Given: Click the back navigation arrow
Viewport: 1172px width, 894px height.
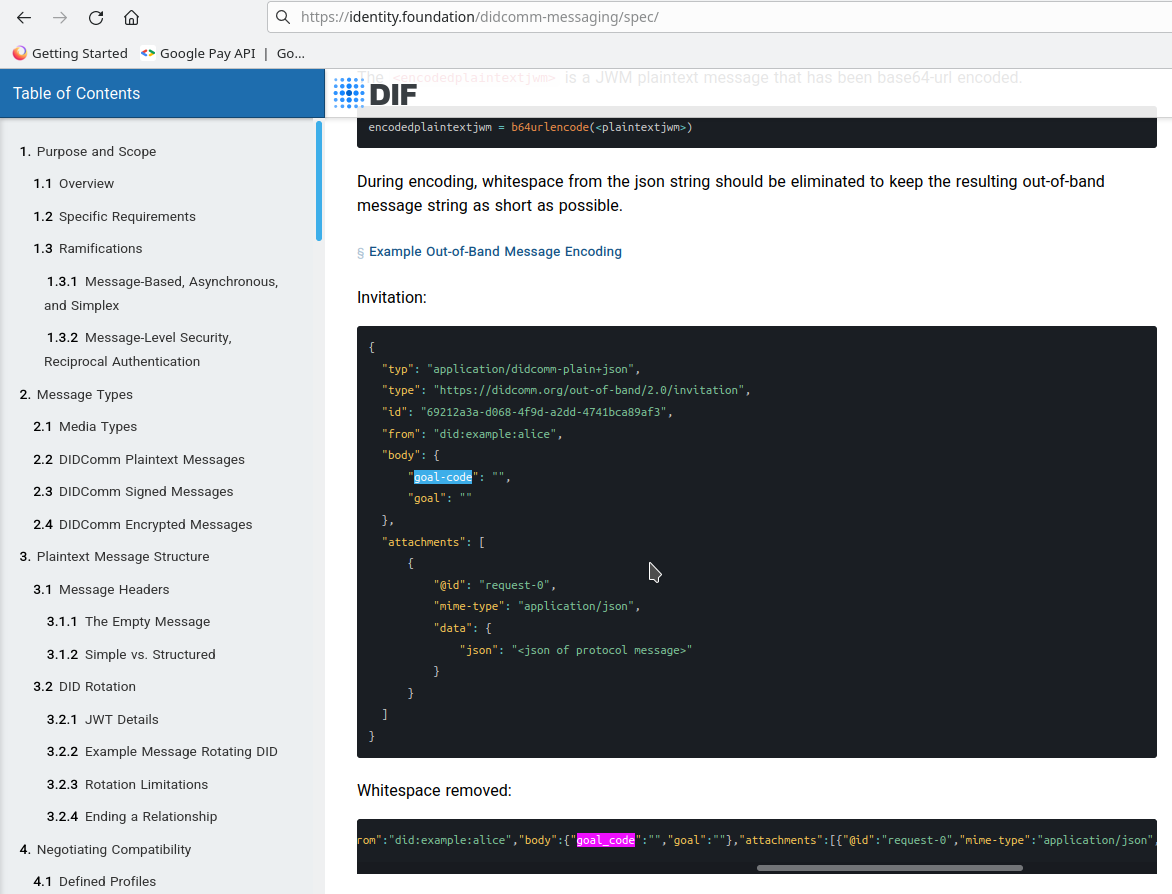Looking at the screenshot, I should pos(24,17).
